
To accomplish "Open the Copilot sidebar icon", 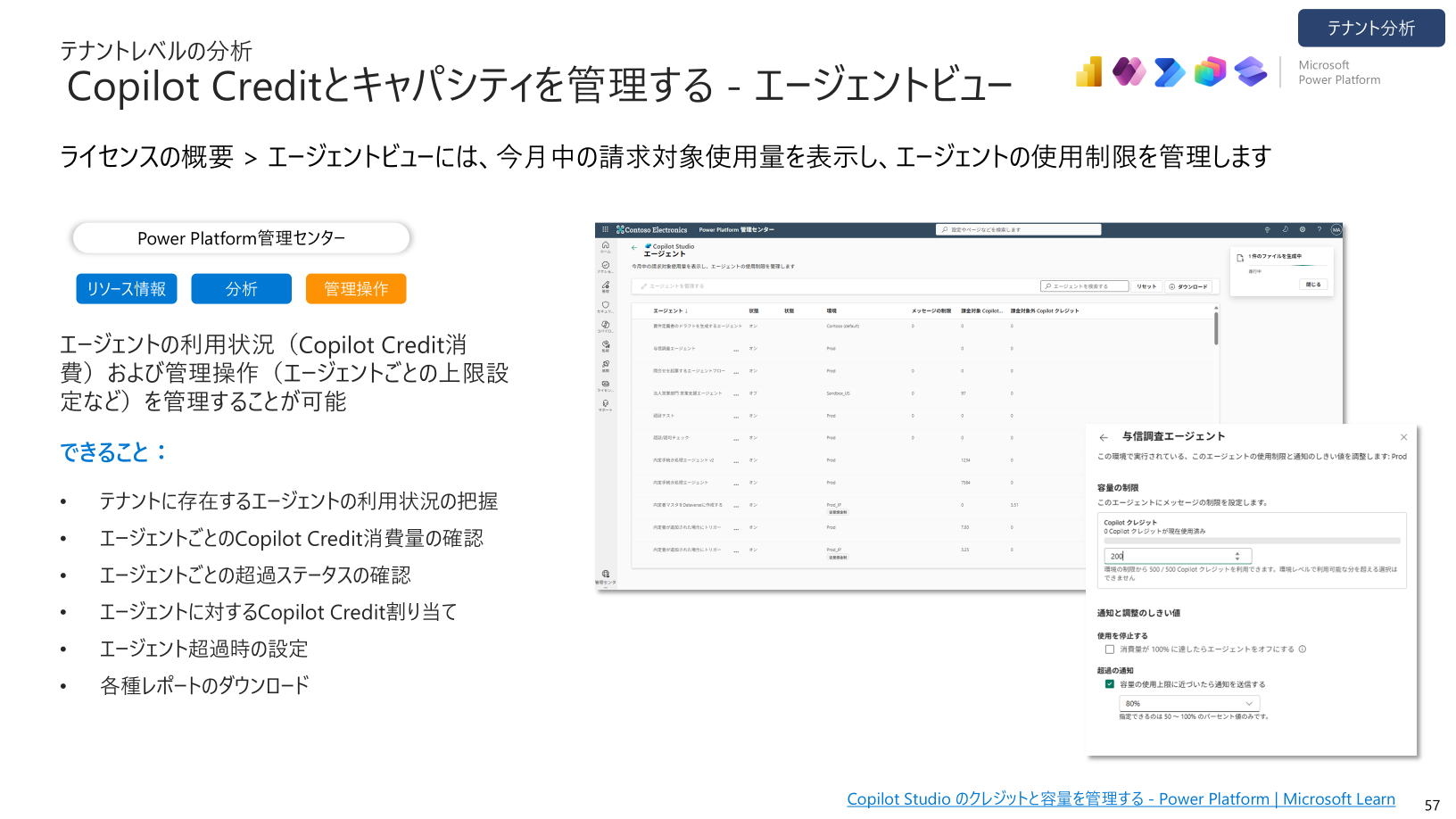I will tap(606, 327).
